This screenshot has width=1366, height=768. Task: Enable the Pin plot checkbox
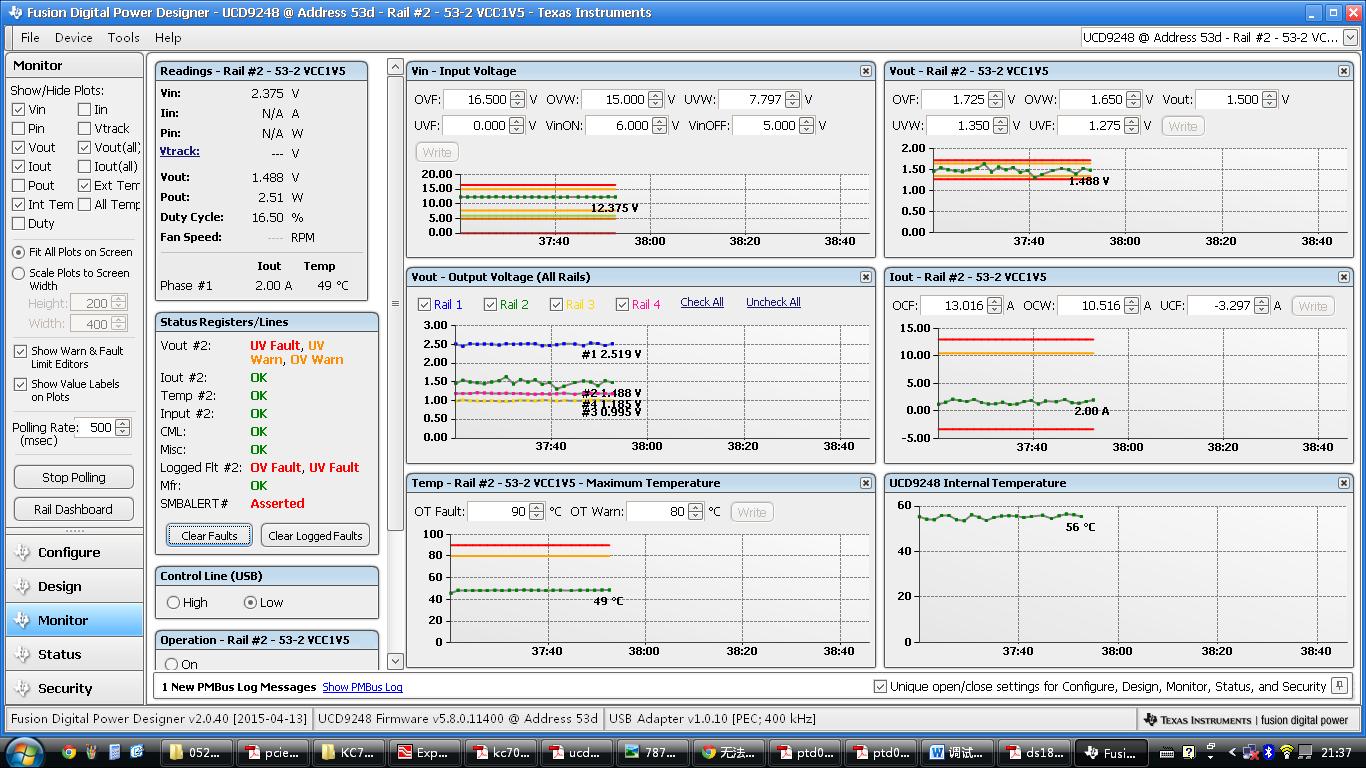[19, 128]
